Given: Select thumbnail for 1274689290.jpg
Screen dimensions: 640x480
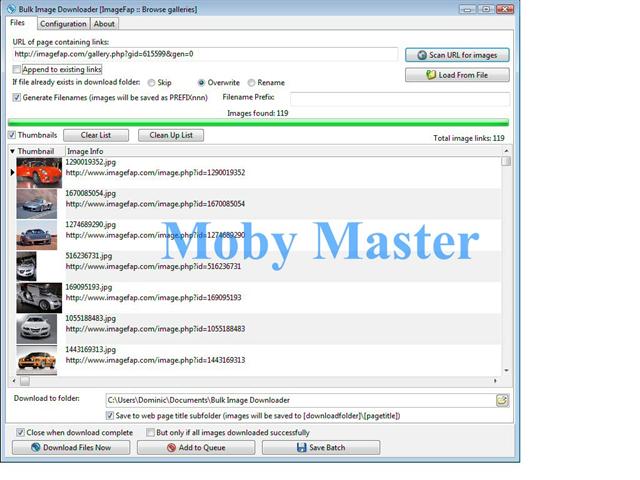Looking at the screenshot, I should pos(37,235).
